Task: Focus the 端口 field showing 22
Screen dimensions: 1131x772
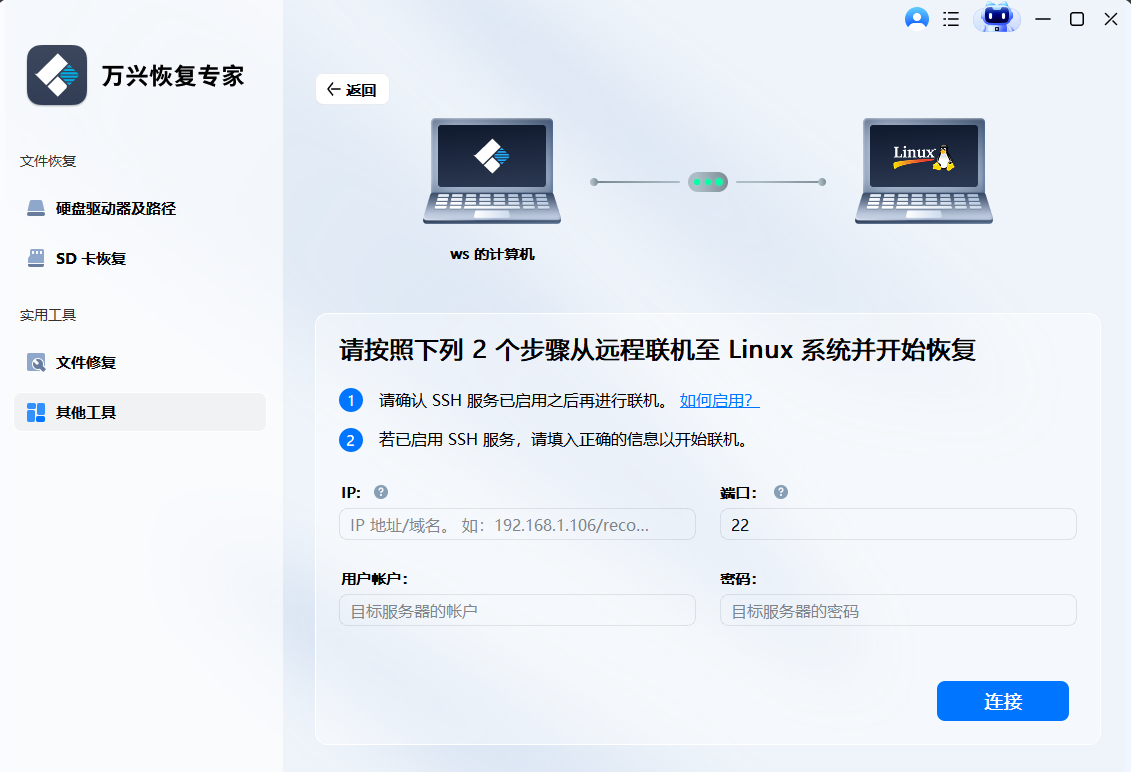Action: pos(898,525)
